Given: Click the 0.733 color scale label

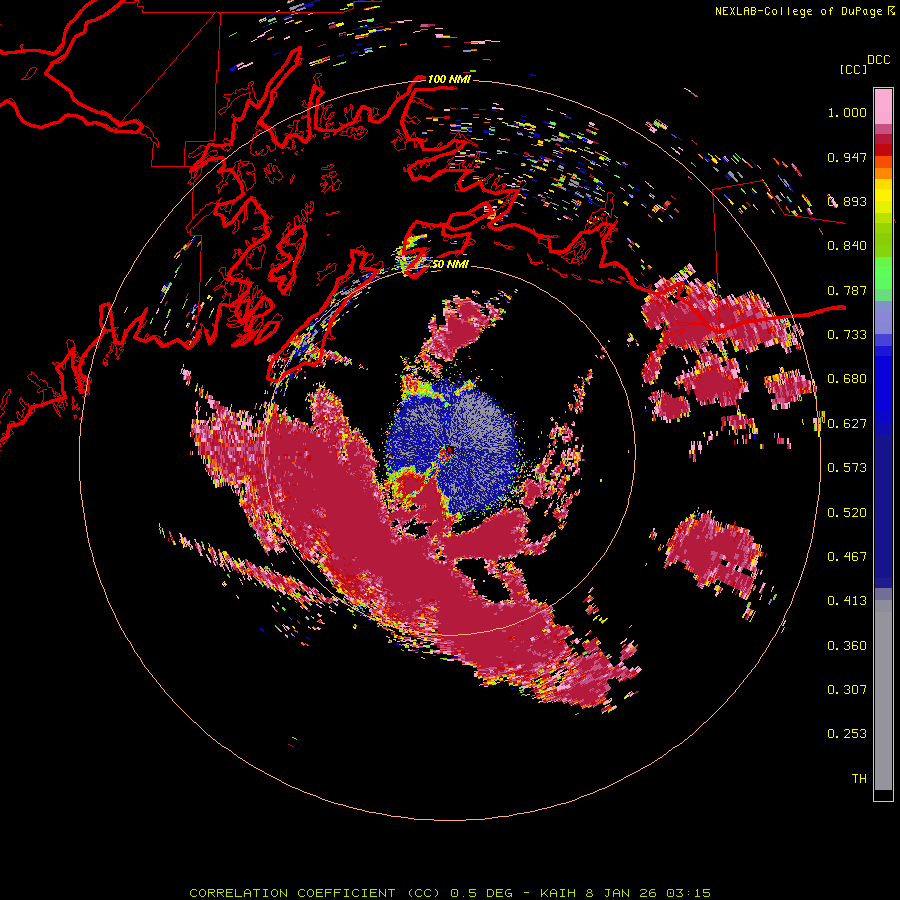Looking at the screenshot, I should [x=847, y=335].
